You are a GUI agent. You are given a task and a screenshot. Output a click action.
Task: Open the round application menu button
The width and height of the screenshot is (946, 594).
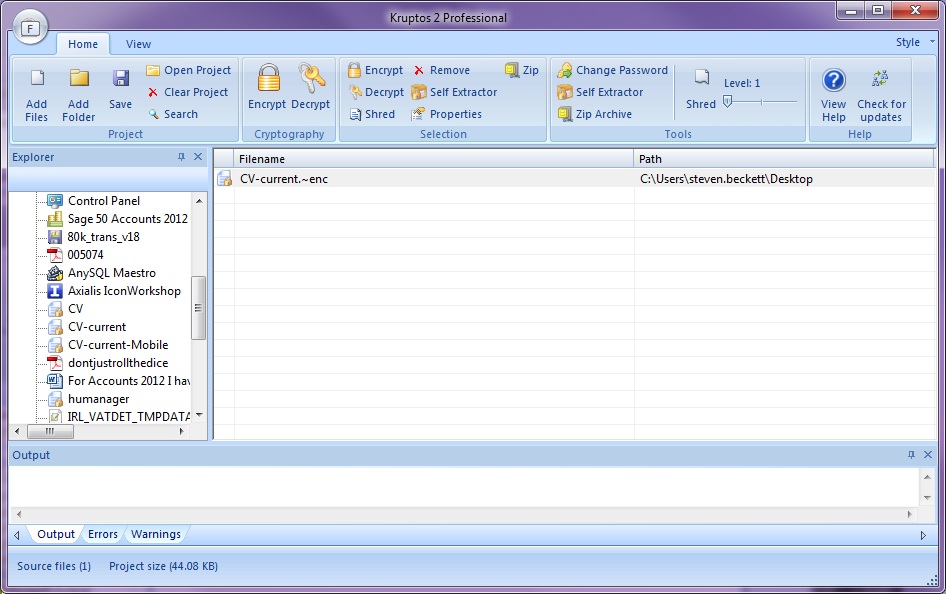(x=30, y=28)
